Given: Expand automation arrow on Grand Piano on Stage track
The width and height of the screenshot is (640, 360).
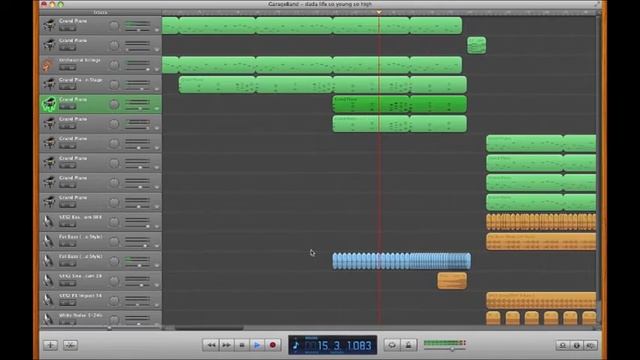Looking at the screenshot, I should (x=157, y=89).
